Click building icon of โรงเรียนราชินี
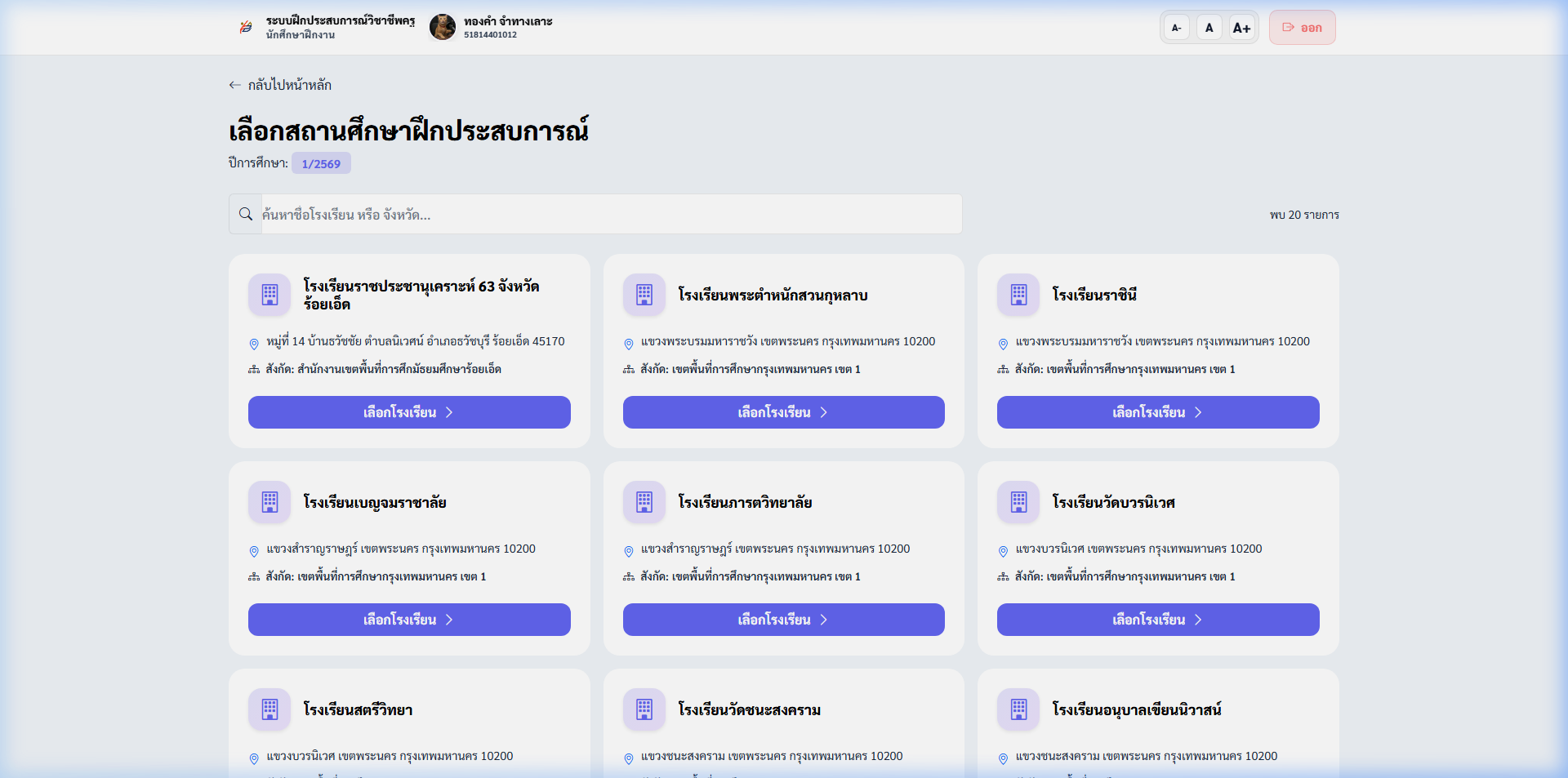Screen dimensions: 1568x778 pos(1018,295)
